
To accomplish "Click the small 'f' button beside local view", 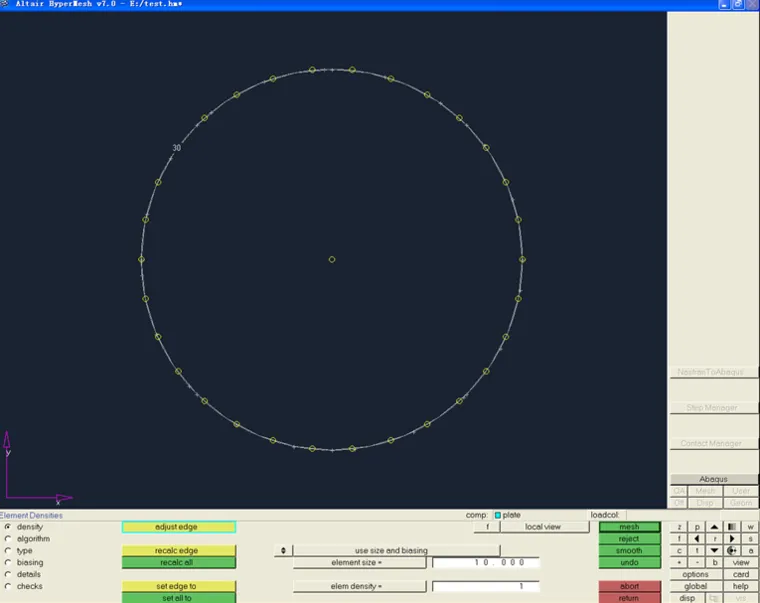I will [x=487, y=527].
